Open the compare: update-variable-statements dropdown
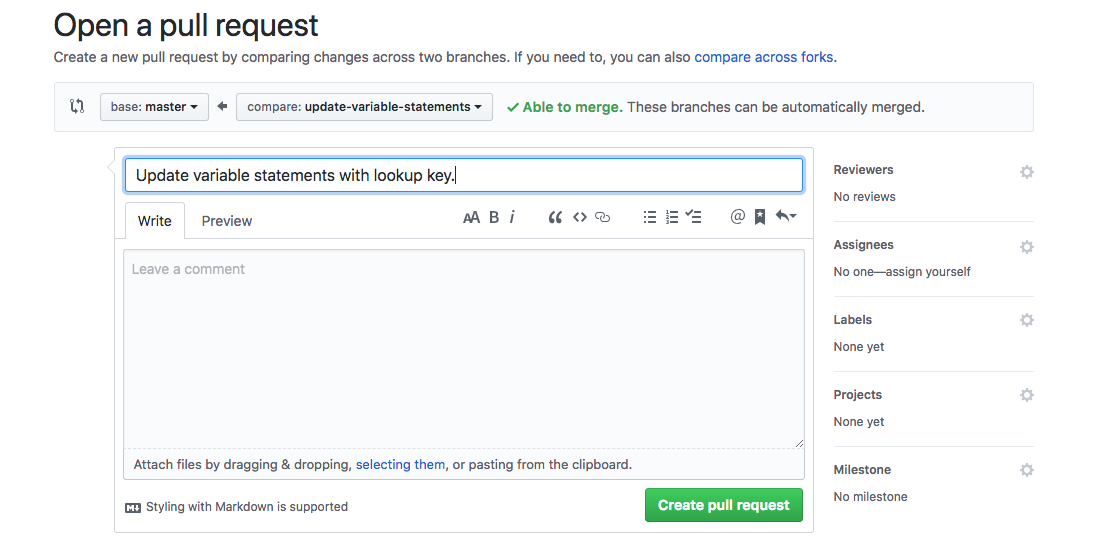Image resolution: width=1094 pixels, height=553 pixels. pos(364,107)
